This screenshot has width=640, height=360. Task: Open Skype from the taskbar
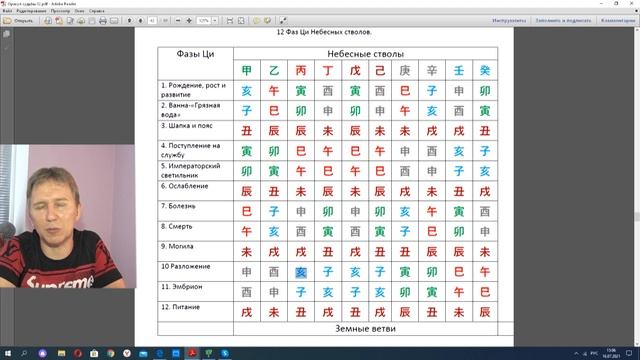click(225, 353)
